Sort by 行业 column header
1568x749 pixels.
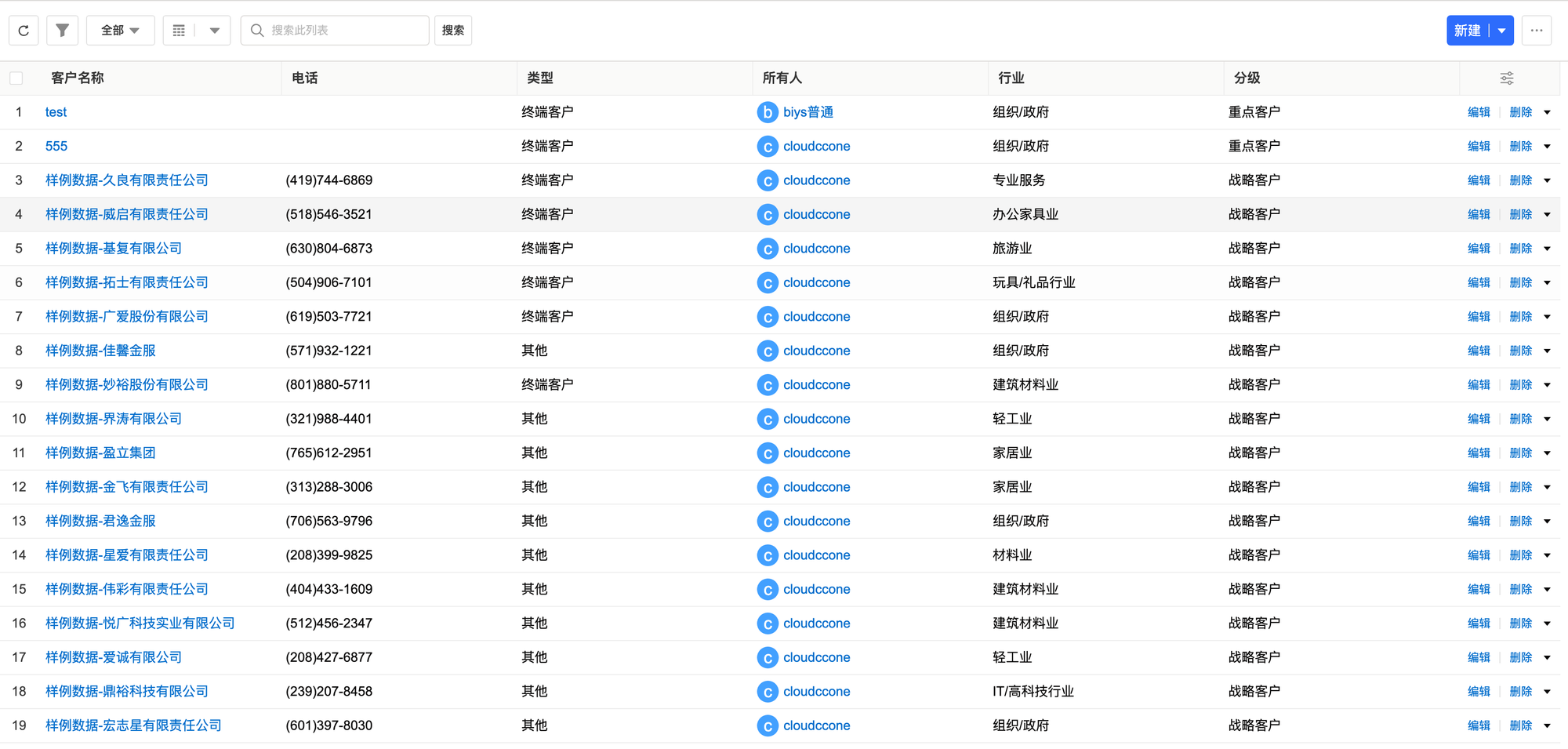[x=1011, y=78]
